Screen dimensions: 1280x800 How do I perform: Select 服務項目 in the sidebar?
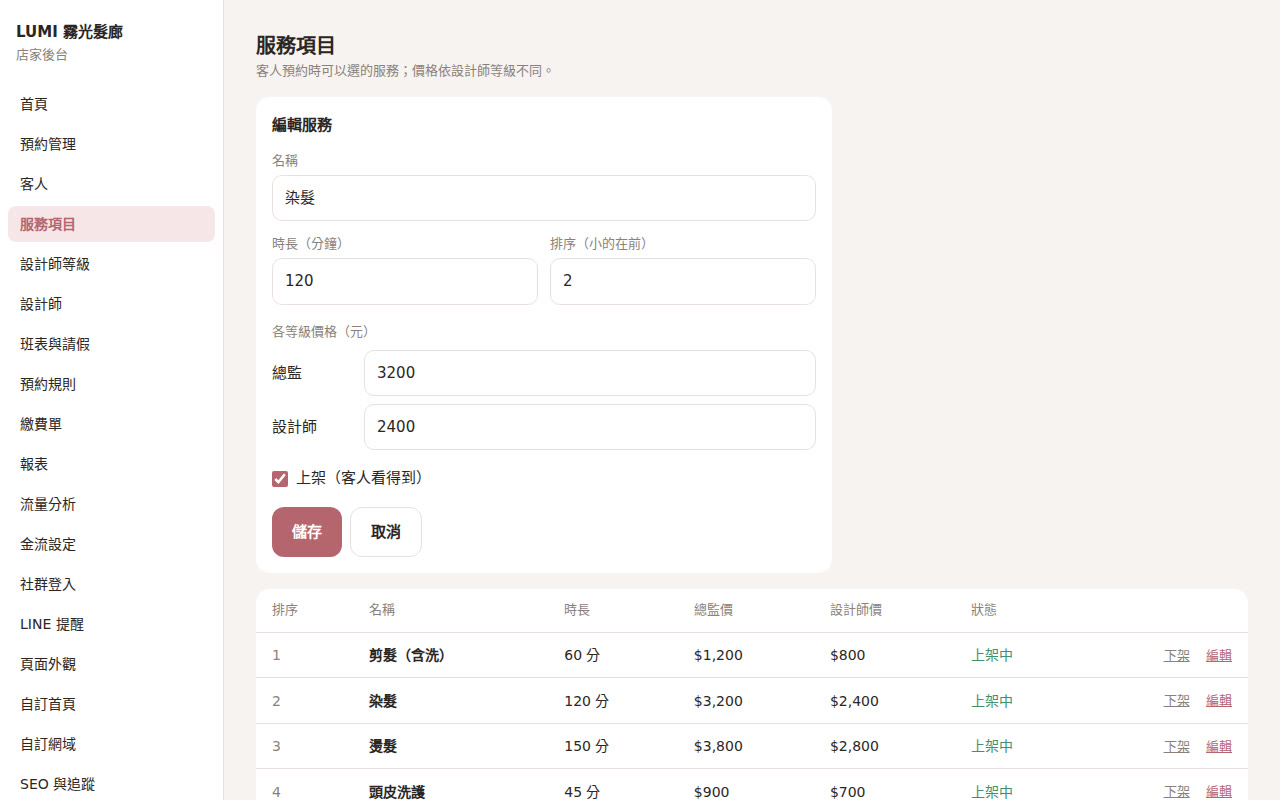pos(111,224)
